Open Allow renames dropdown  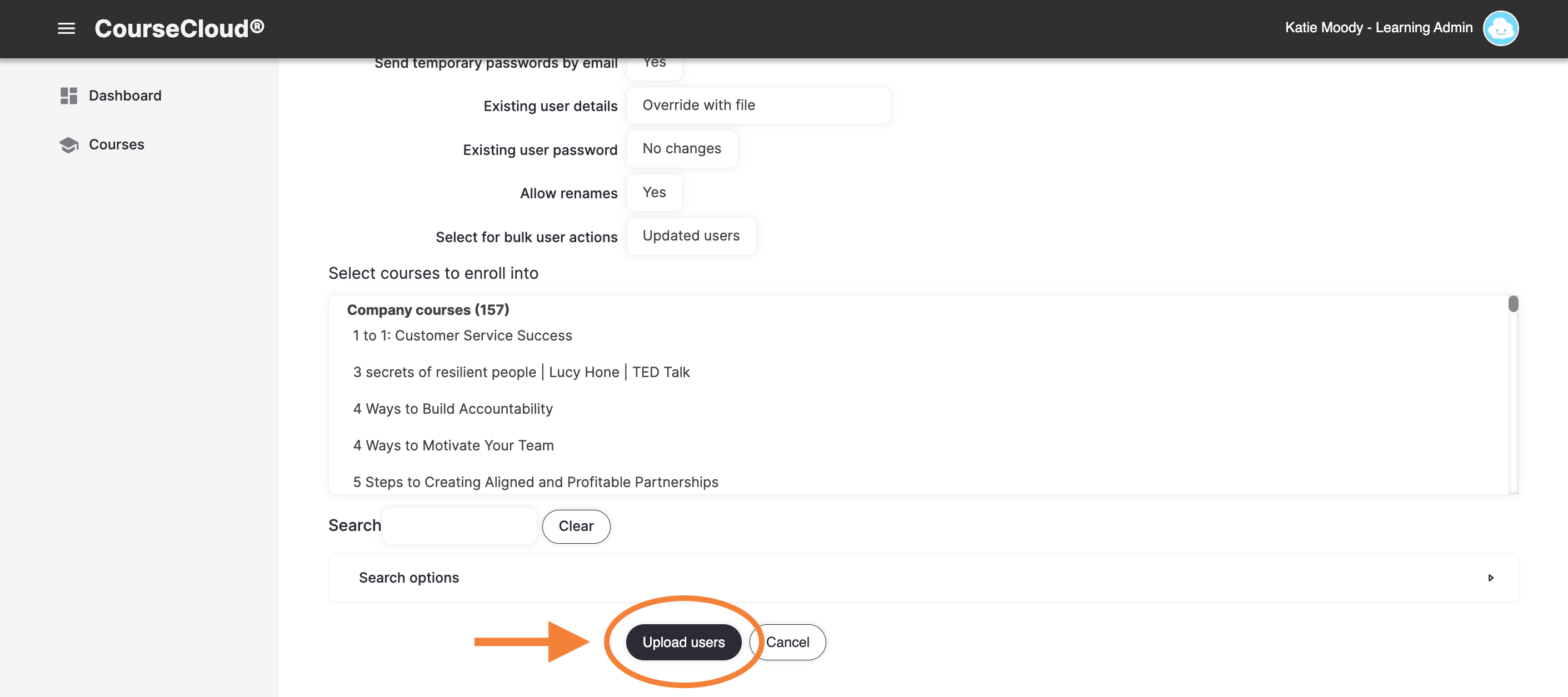pos(654,192)
